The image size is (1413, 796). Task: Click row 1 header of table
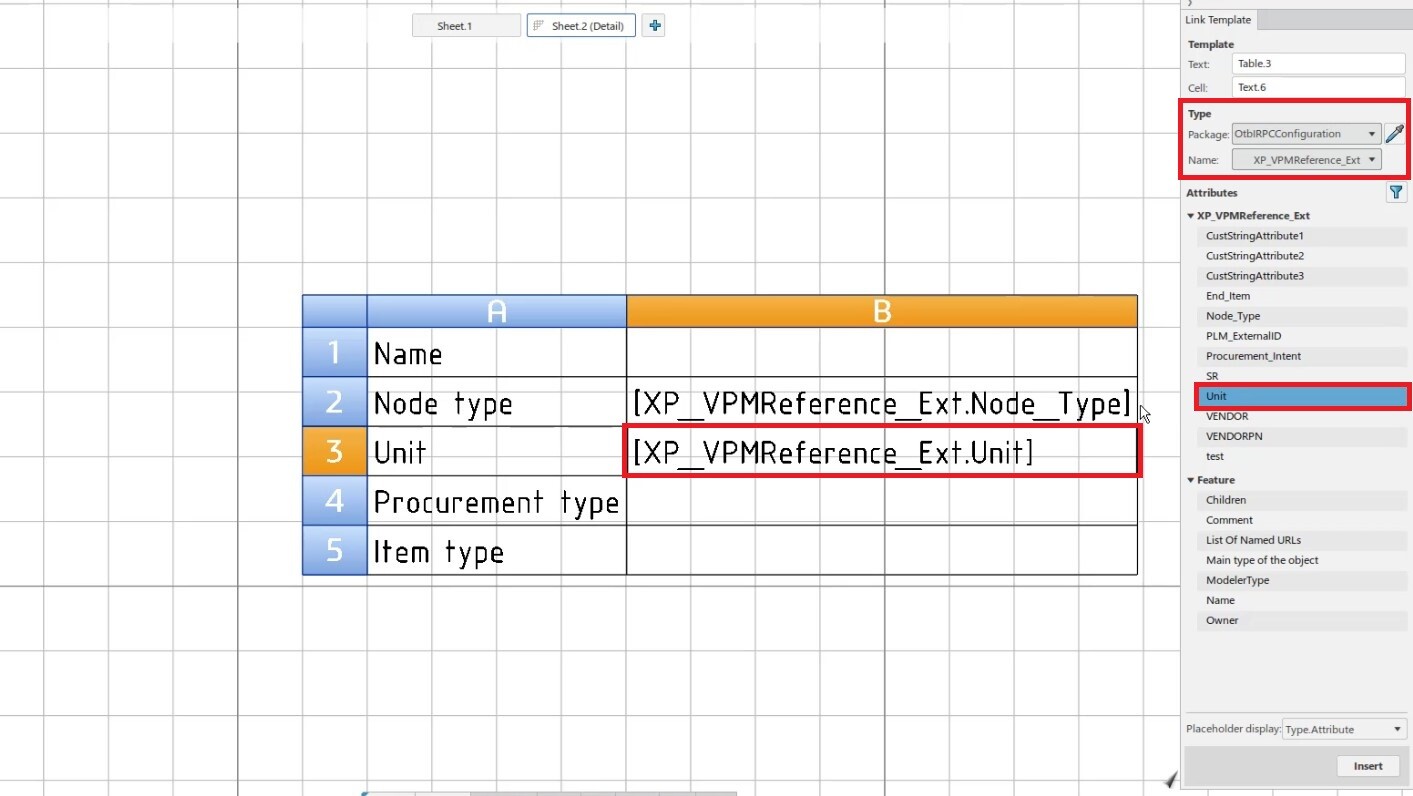[x=335, y=352]
